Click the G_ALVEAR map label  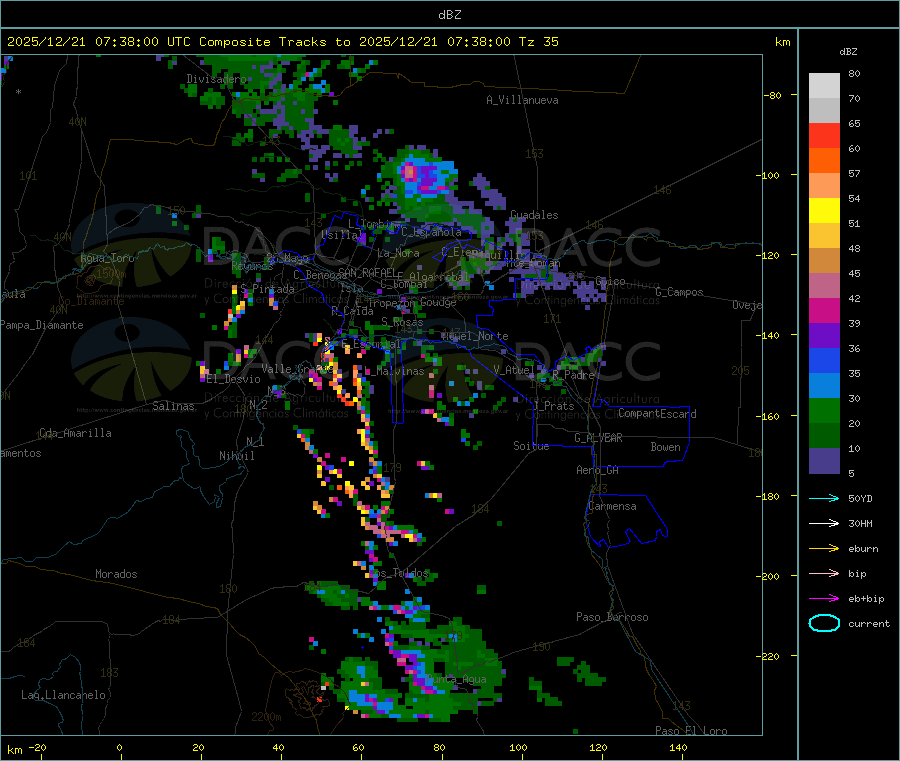click(x=598, y=438)
